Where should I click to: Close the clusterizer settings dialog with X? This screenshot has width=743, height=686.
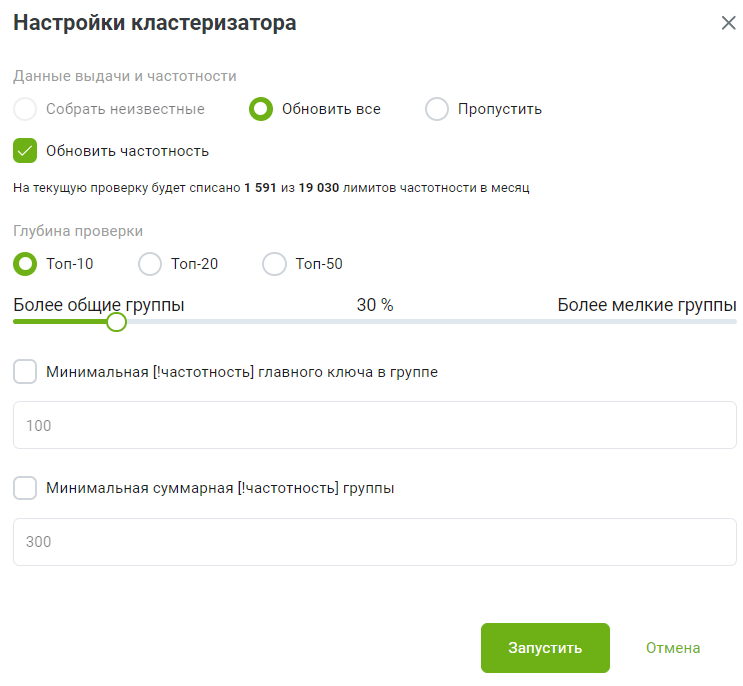coord(728,23)
